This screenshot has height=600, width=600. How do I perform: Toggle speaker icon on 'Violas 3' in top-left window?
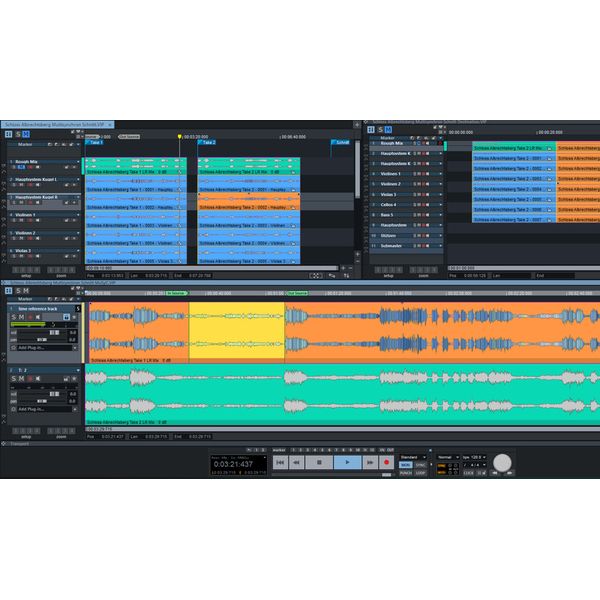click(x=38, y=256)
